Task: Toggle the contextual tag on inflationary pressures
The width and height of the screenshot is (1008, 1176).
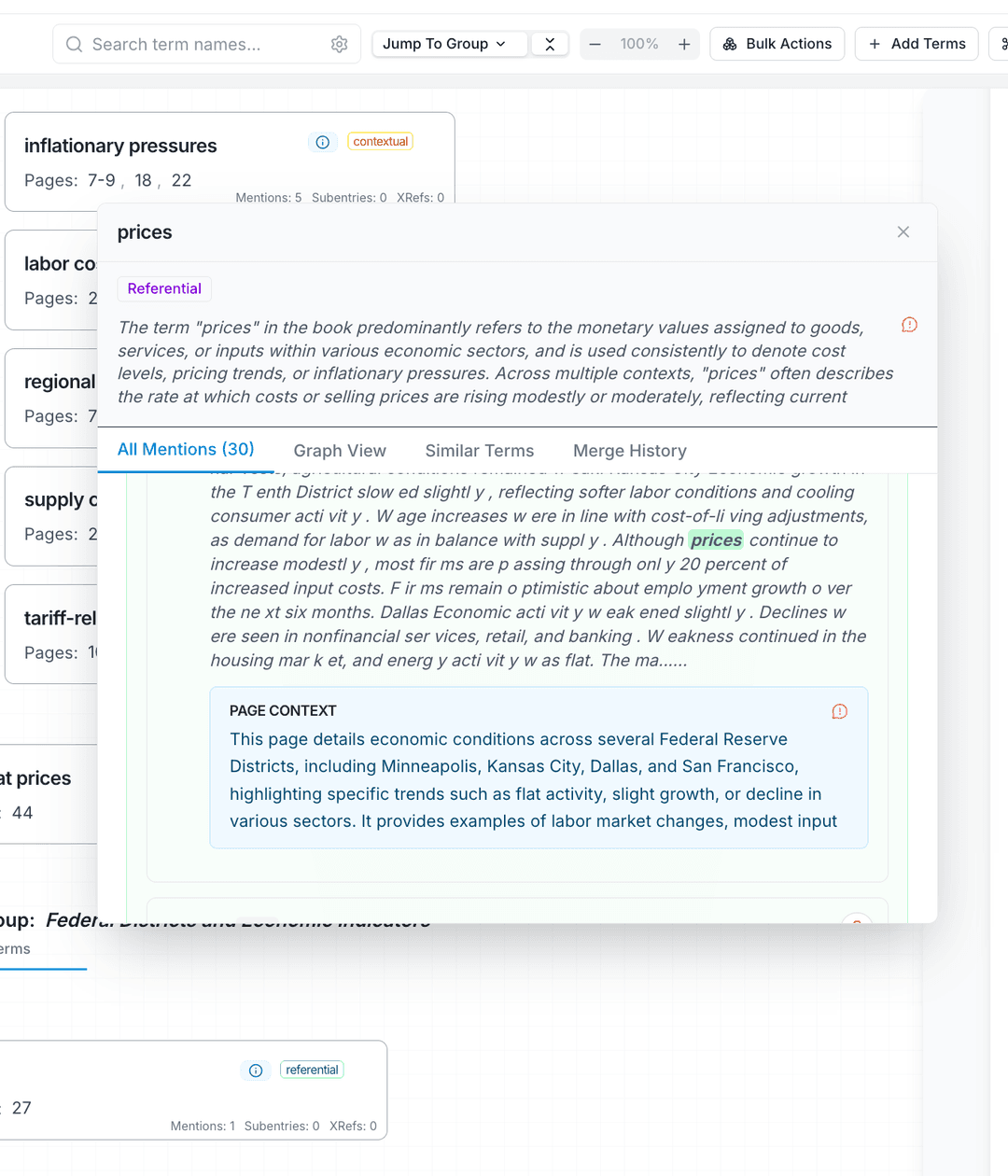Action: click(380, 141)
